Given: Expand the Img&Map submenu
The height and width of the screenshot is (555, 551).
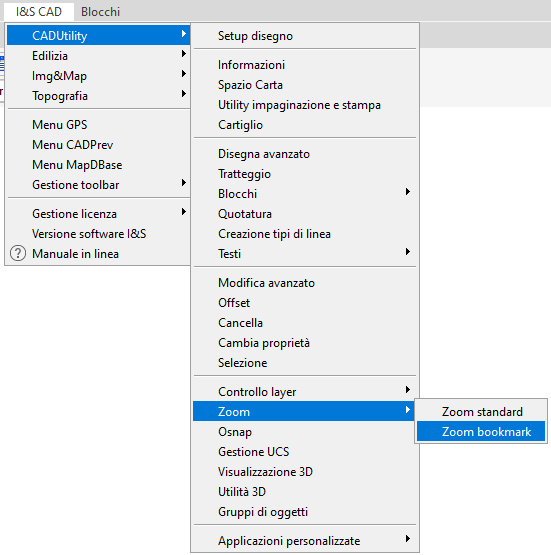Looking at the screenshot, I should click(98, 76).
